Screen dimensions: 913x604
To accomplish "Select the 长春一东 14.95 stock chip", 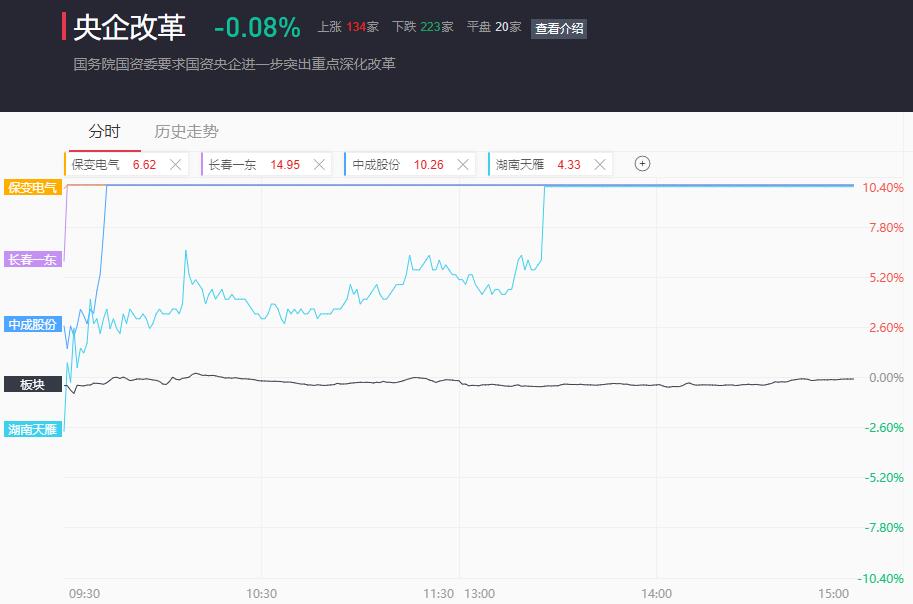I will [x=254, y=165].
